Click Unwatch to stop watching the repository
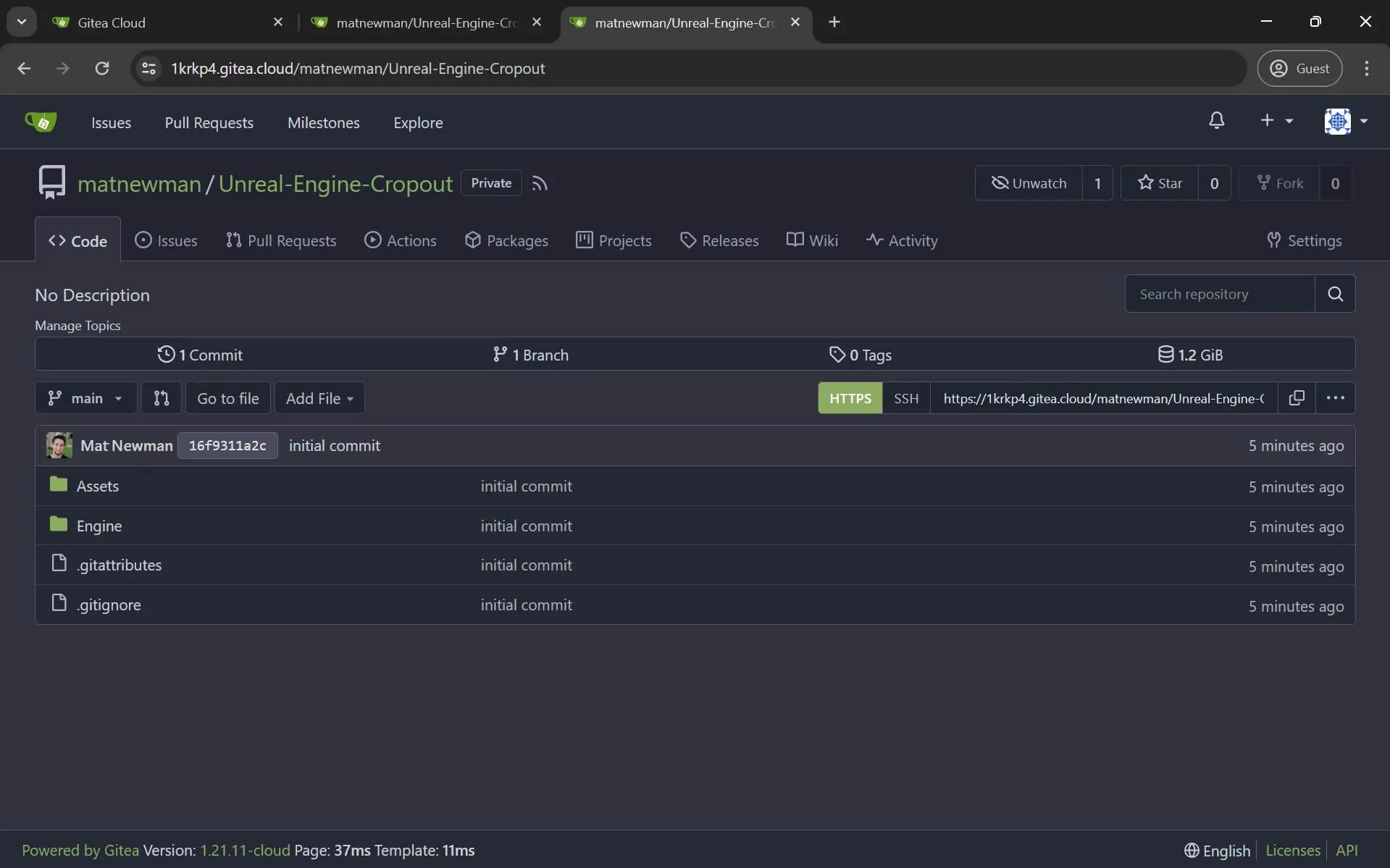 tap(1029, 182)
